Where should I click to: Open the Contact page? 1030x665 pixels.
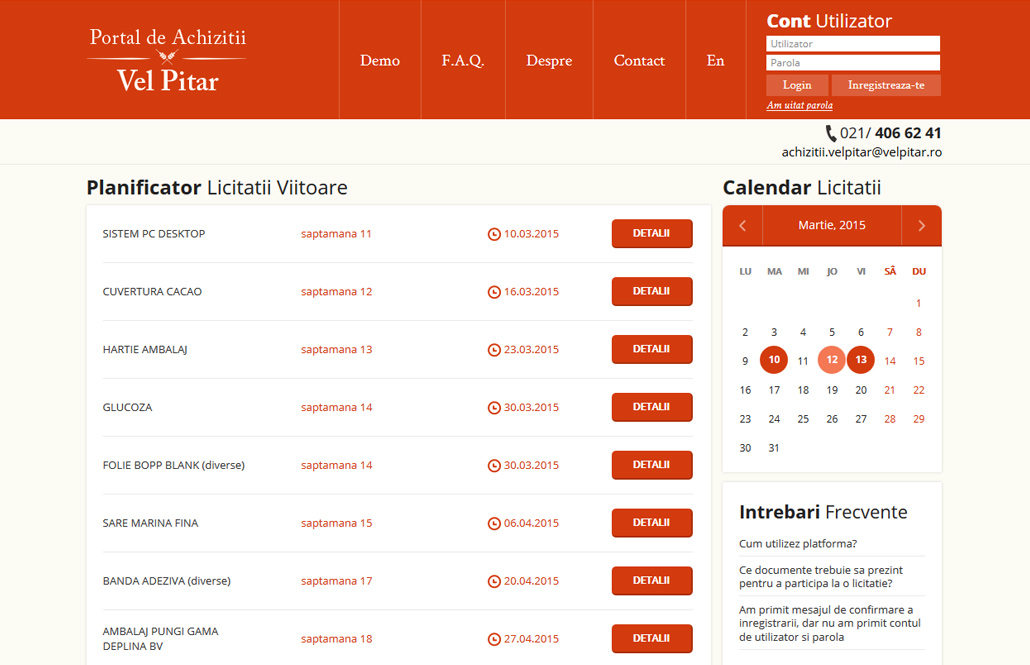pyautogui.click(x=639, y=60)
